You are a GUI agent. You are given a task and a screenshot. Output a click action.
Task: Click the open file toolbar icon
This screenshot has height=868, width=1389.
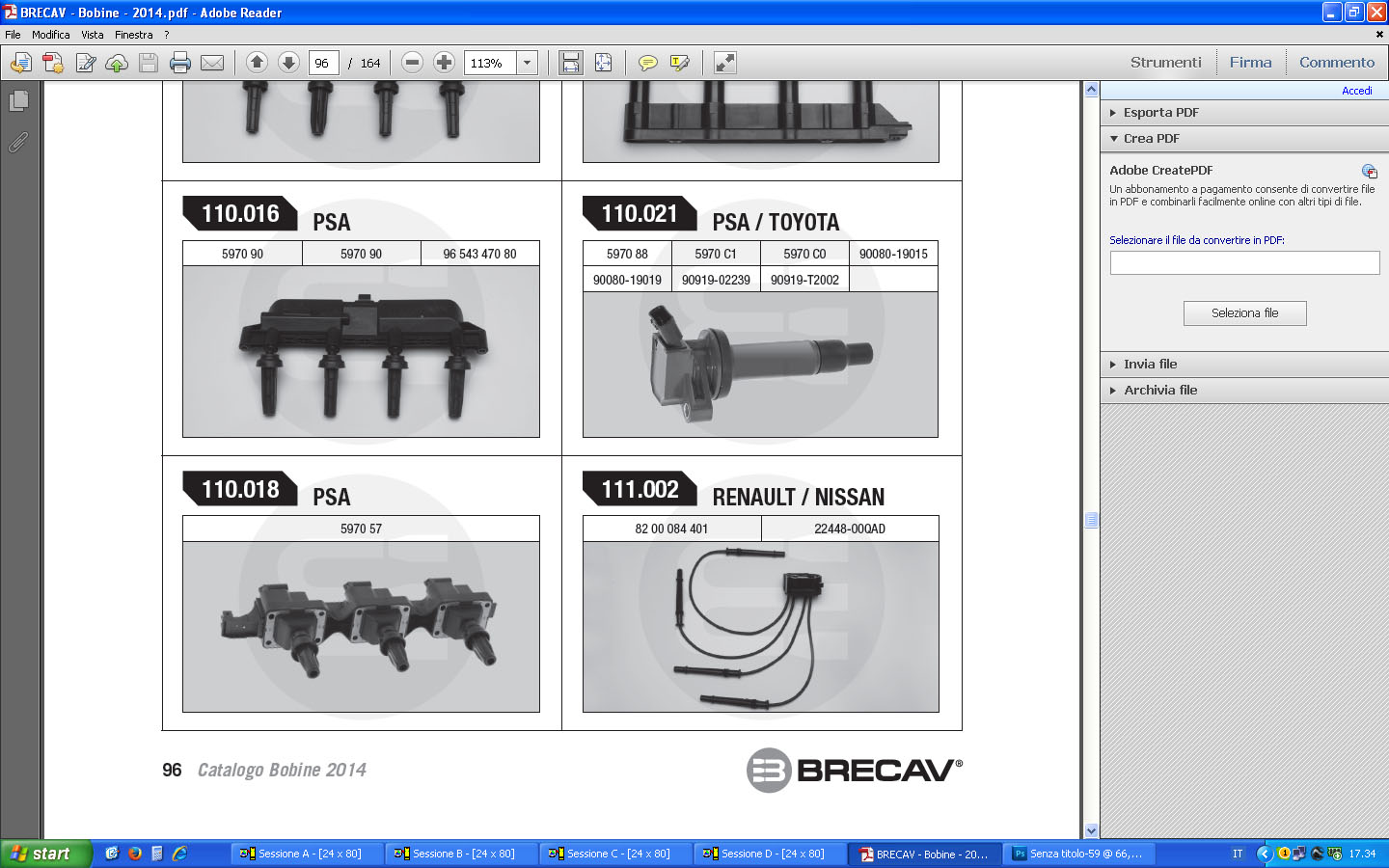point(21,63)
